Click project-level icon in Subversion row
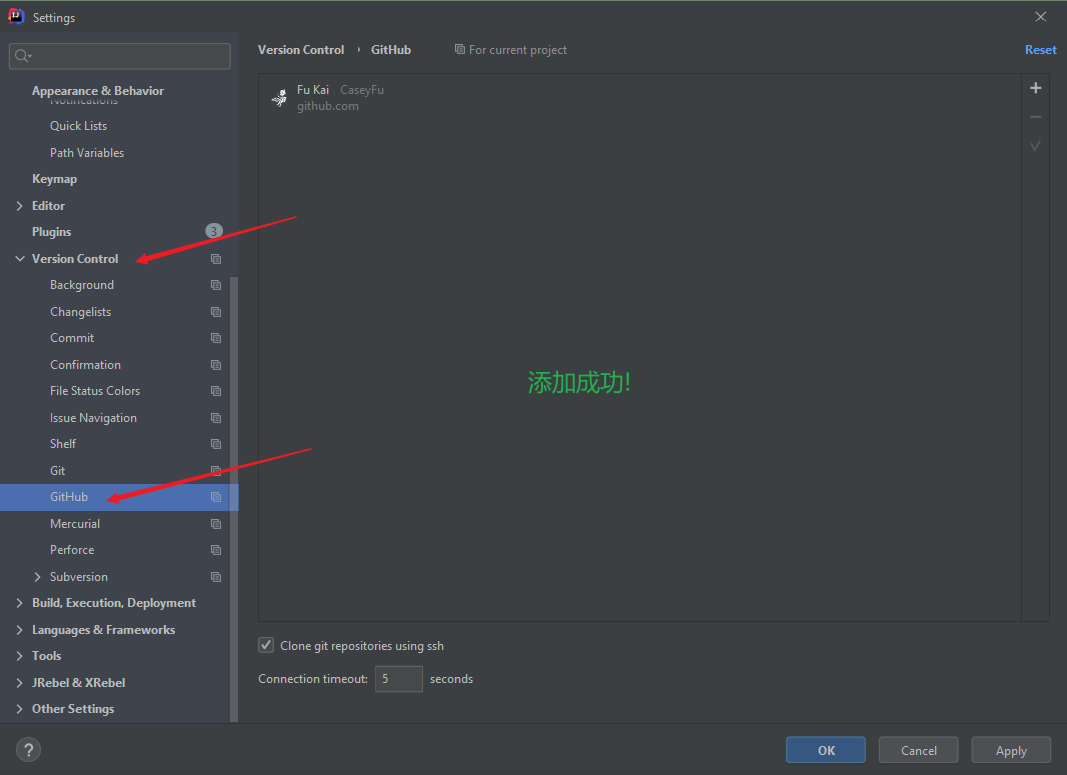The height and width of the screenshot is (775, 1067). point(216,577)
